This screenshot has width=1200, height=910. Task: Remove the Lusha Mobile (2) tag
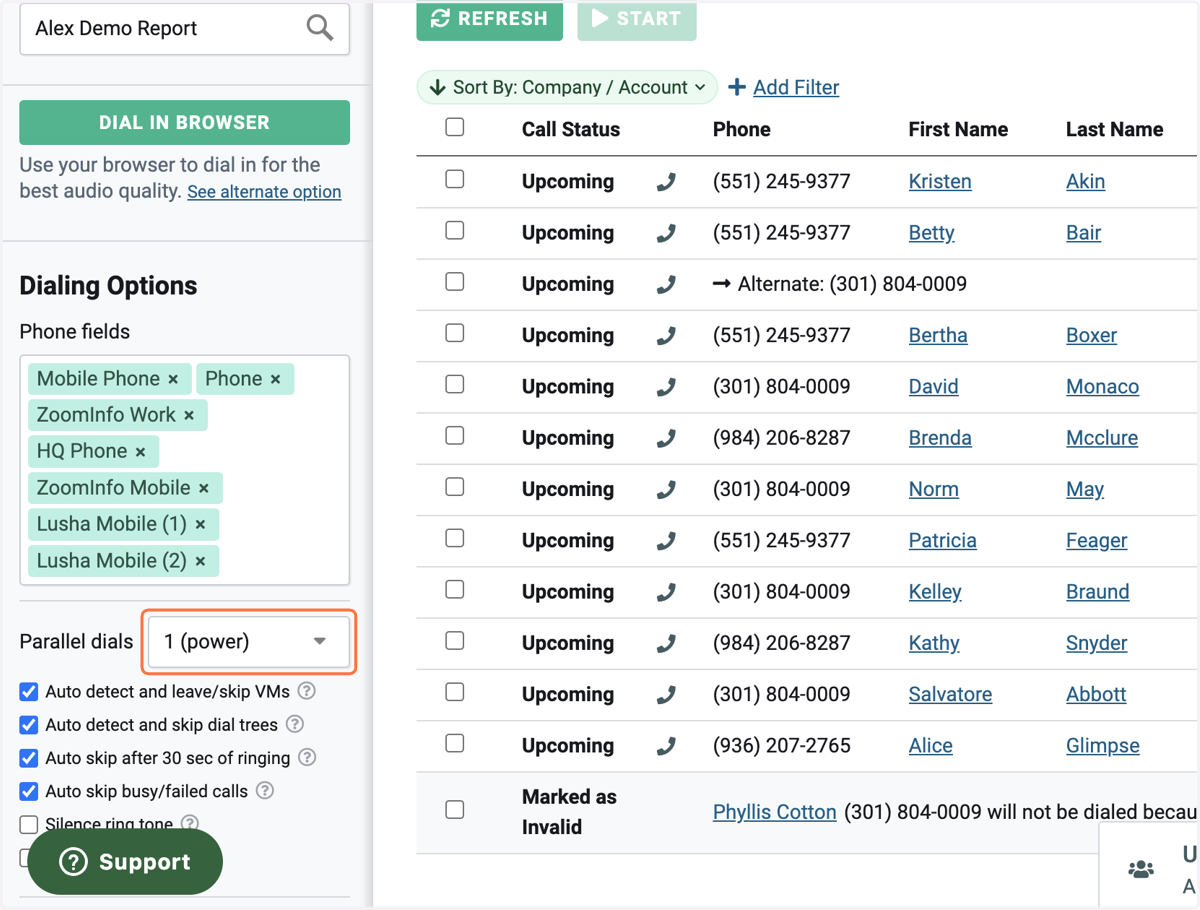coord(200,561)
